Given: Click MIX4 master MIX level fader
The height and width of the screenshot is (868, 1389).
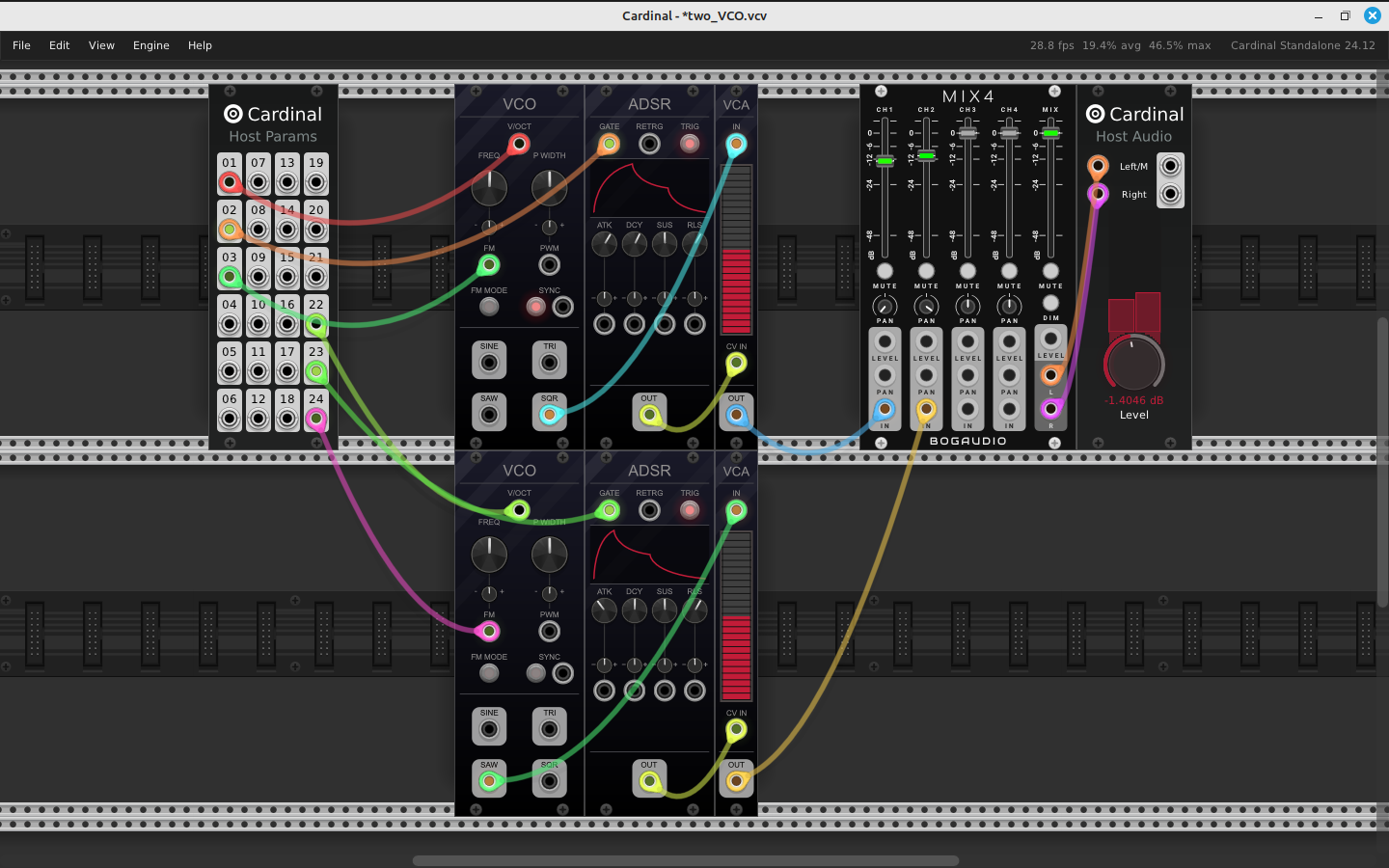Looking at the screenshot, I should (1050, 133).
